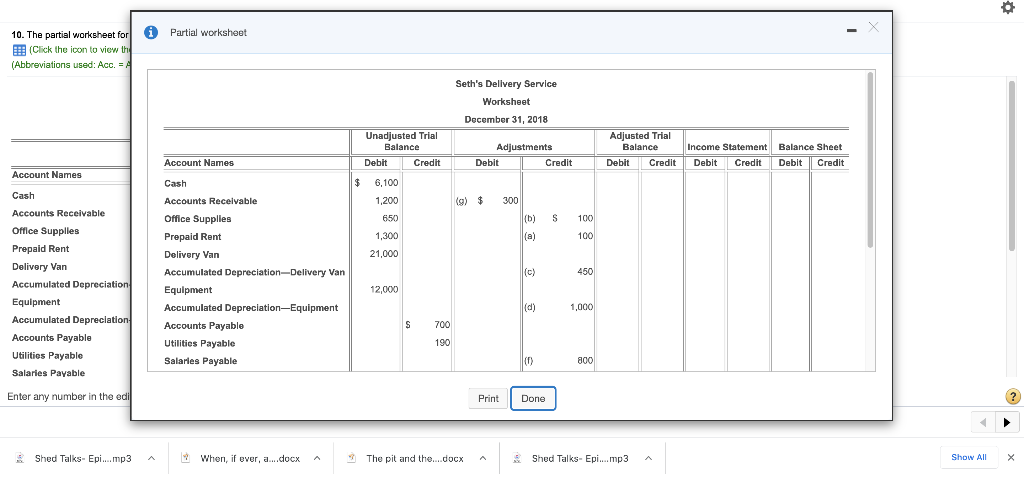Image resolution: width=1024 pixels, height=478 pixels.
Task: Click the (d) credit adjustment 1,000
Action: (581, 306)
